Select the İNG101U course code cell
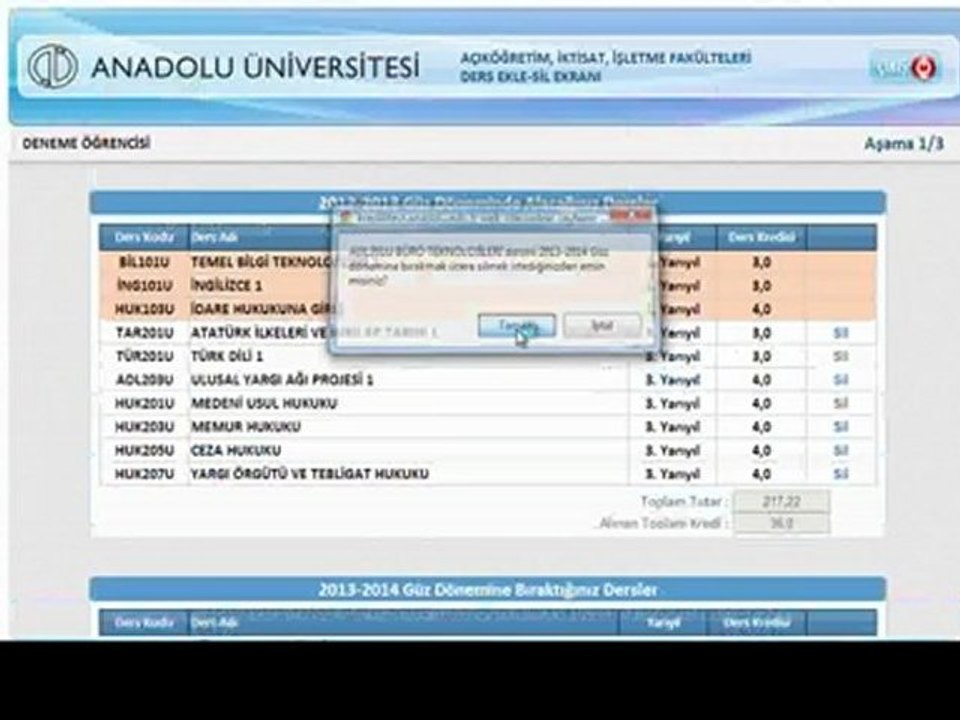This screenshot has height=720, width=960. 144,286
